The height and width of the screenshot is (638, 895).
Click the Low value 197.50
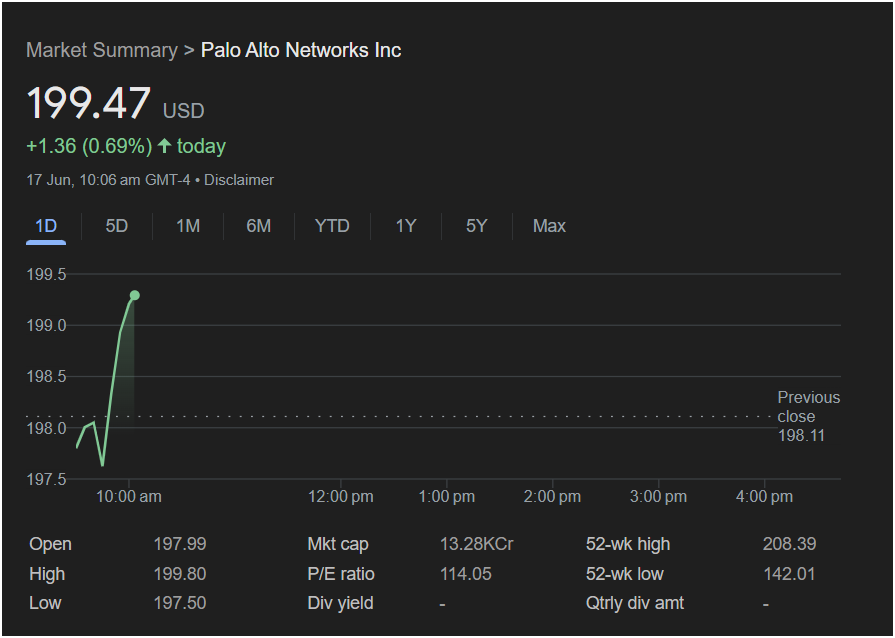coord(180,603)
